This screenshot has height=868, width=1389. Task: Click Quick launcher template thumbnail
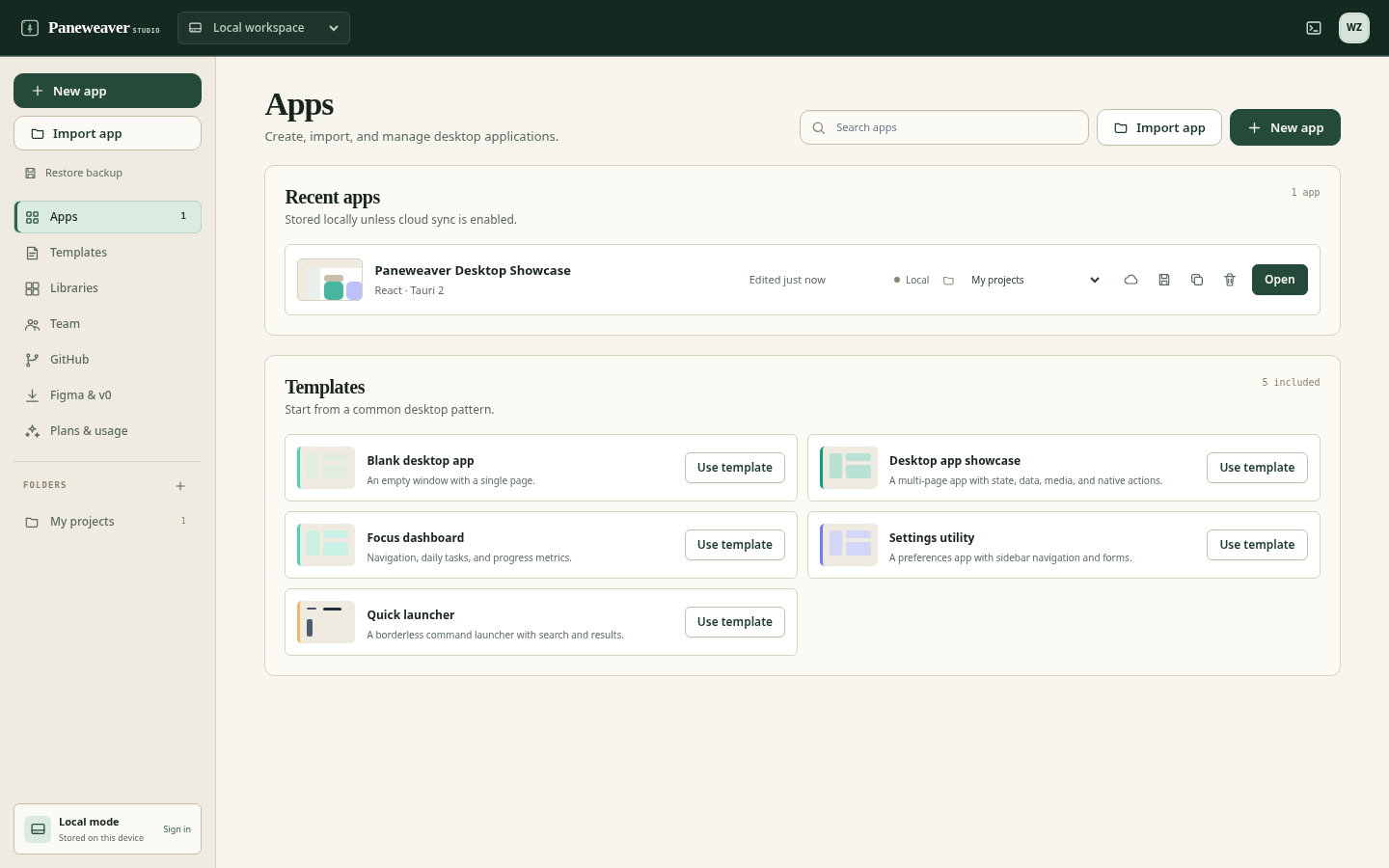click(x=326, y=622)
